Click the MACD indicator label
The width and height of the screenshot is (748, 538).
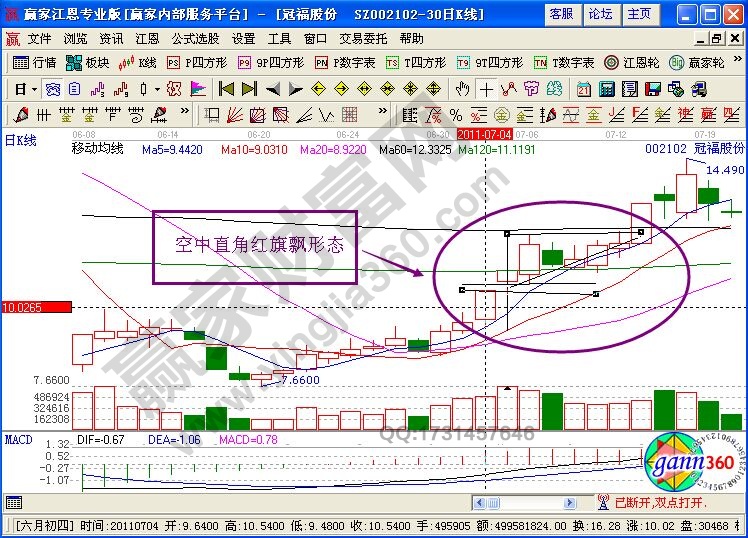pos(18,439)
